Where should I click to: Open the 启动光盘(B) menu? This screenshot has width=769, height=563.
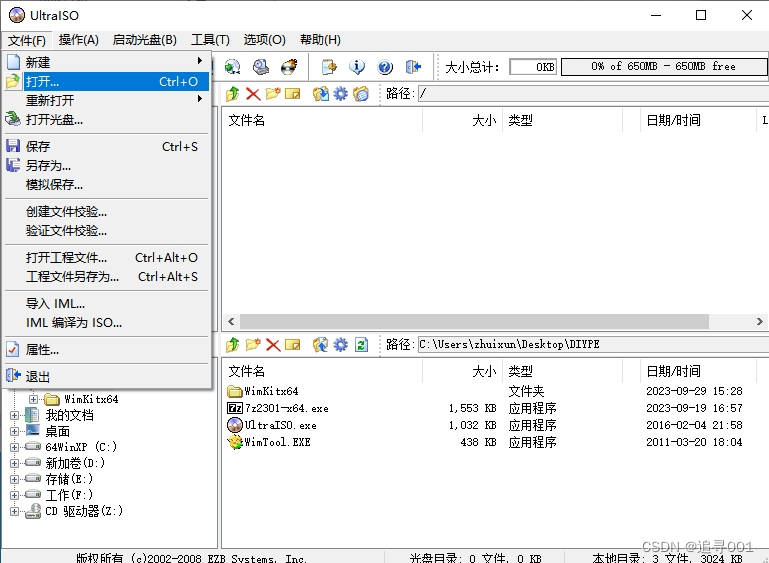click(145, 40)
